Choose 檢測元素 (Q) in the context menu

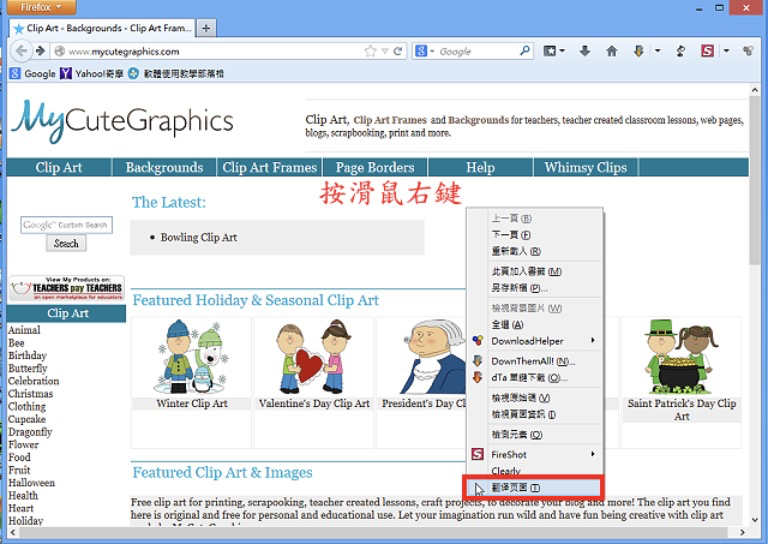point(534,434)
